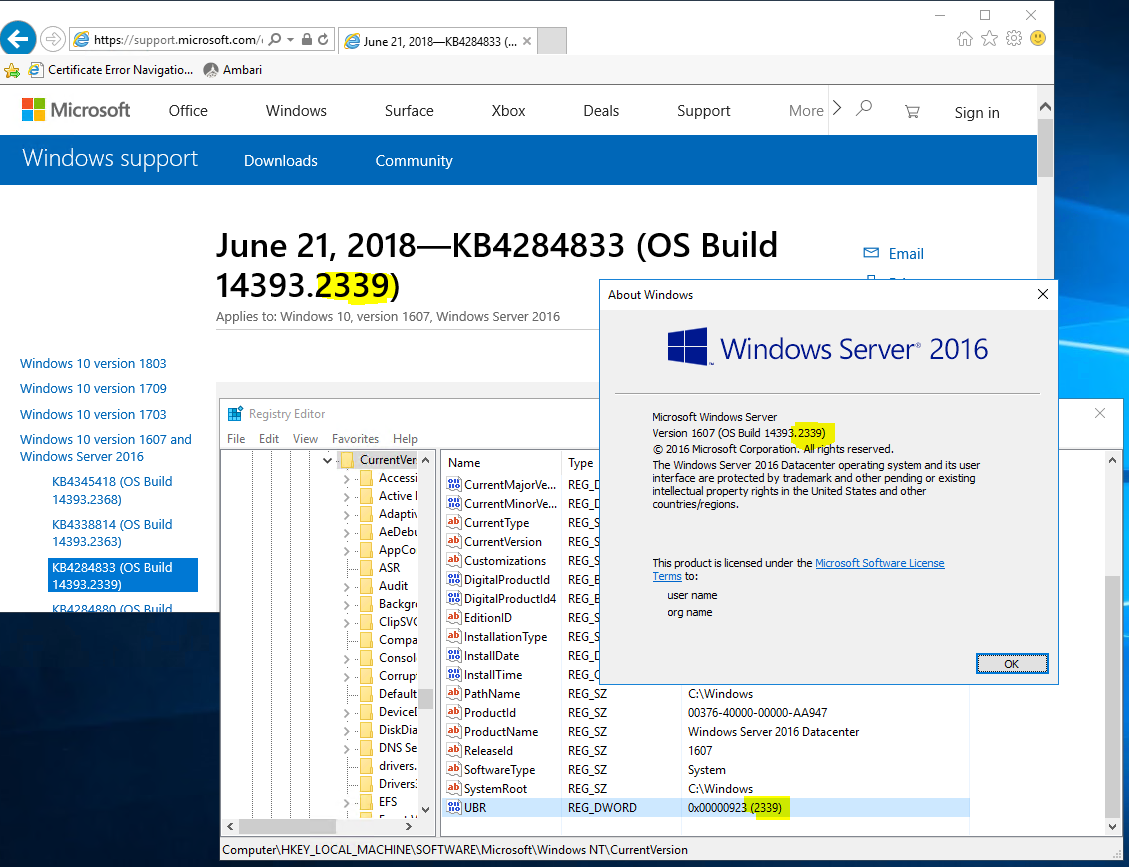The width and height of the screenshot is (1129, 867).
Task: Expand the EFS registry key
Action: tap(346, 802)
